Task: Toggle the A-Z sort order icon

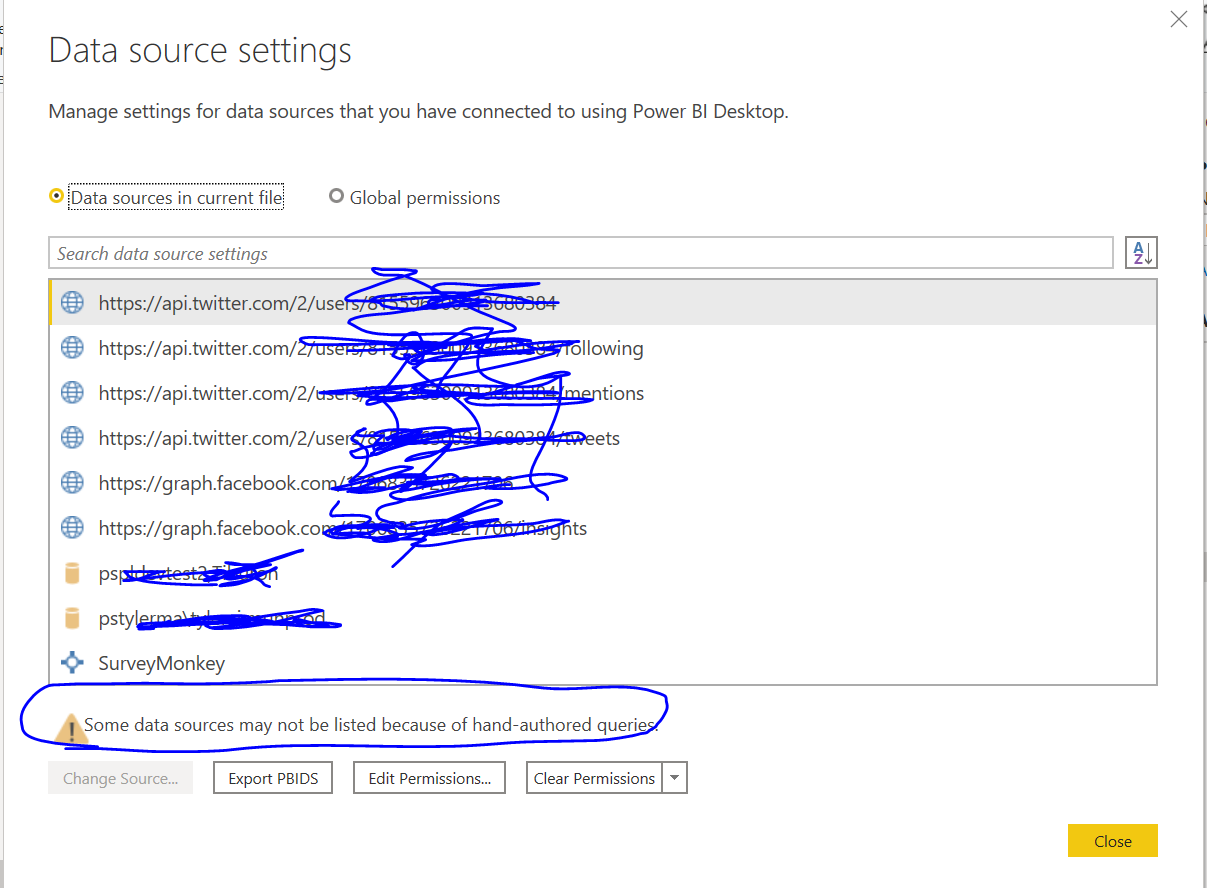Action: point(1141,253)
